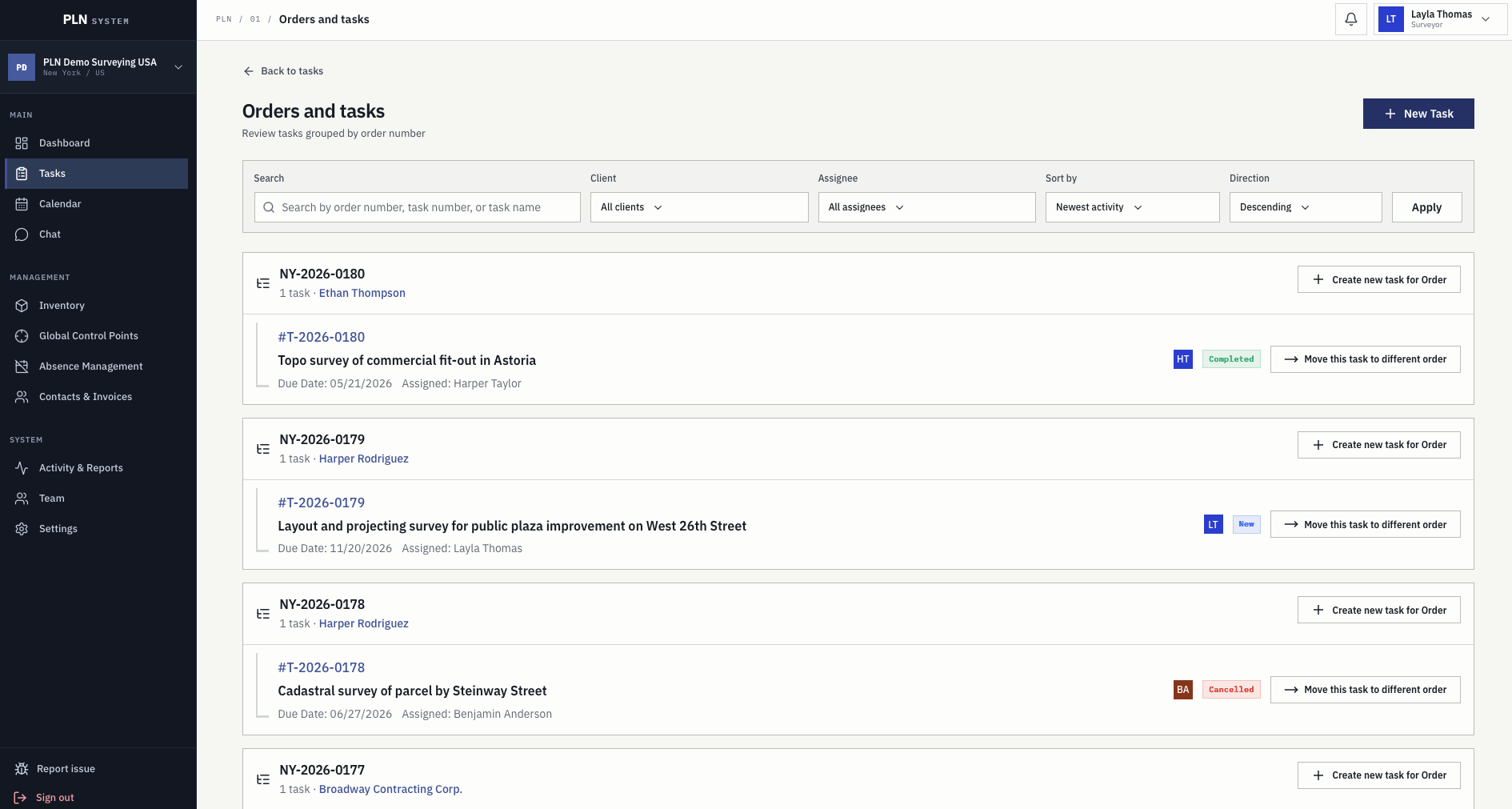The image size is (1512, 809).
Task: Click the Sign out arrow icon
Action: click(21, 798)
